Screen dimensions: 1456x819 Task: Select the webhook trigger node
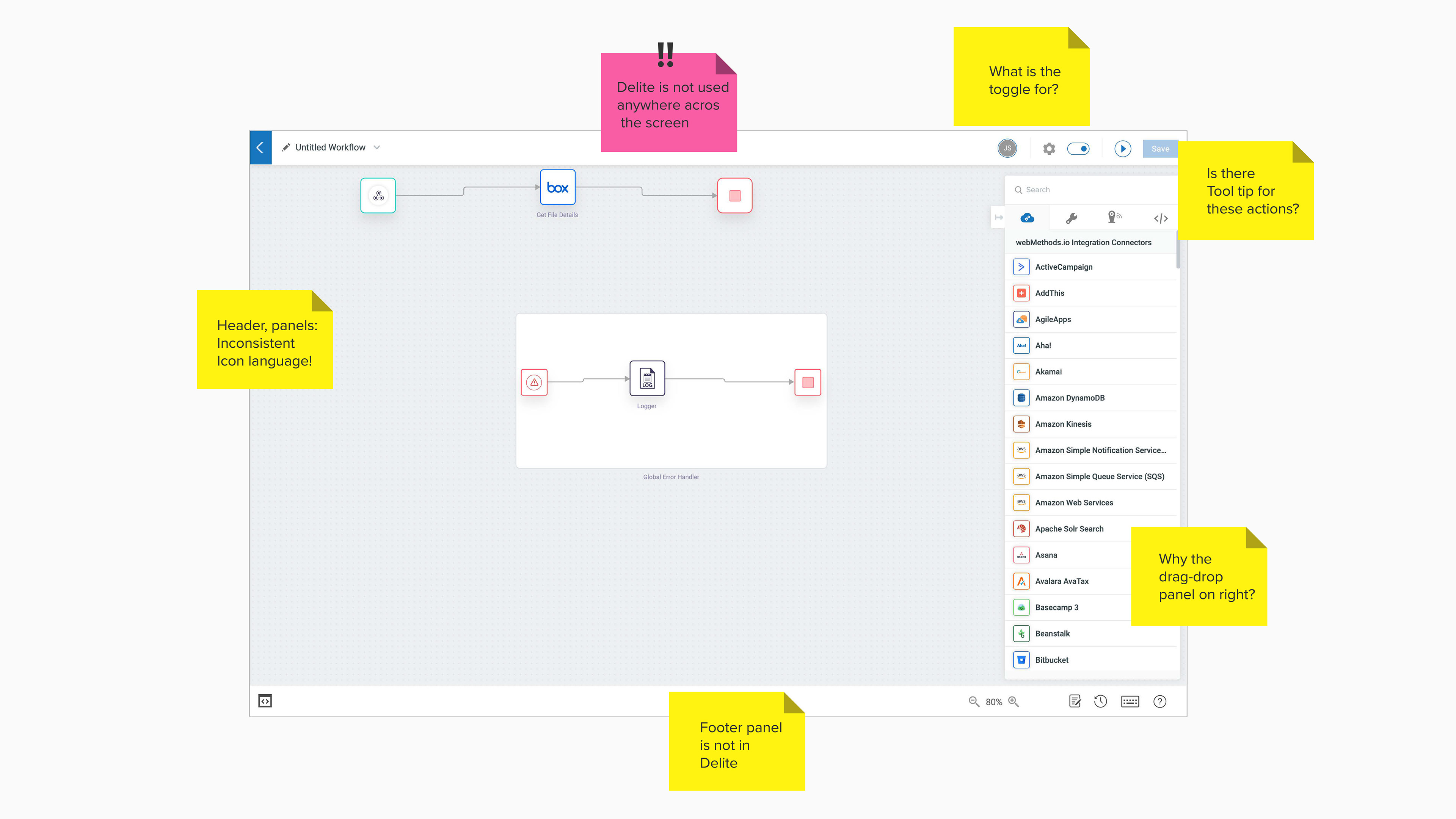click(x=378, y=196)
